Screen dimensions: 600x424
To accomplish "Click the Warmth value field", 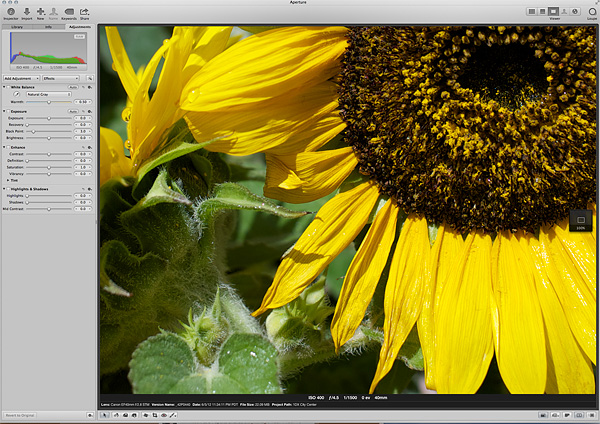I will 82,102.
